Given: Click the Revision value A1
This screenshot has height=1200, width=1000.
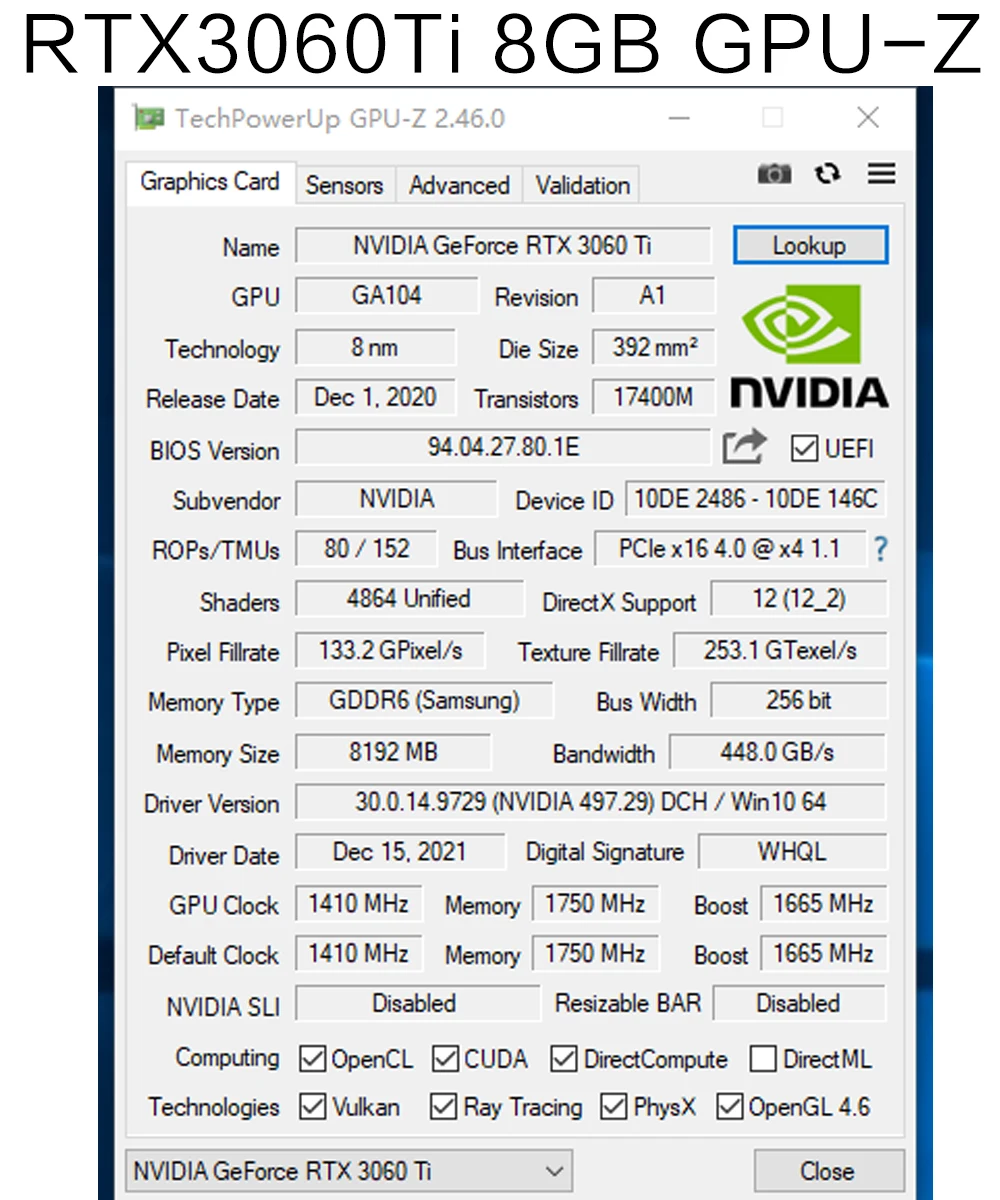Looking at the screenshot, I should click(x=654, y=295).
